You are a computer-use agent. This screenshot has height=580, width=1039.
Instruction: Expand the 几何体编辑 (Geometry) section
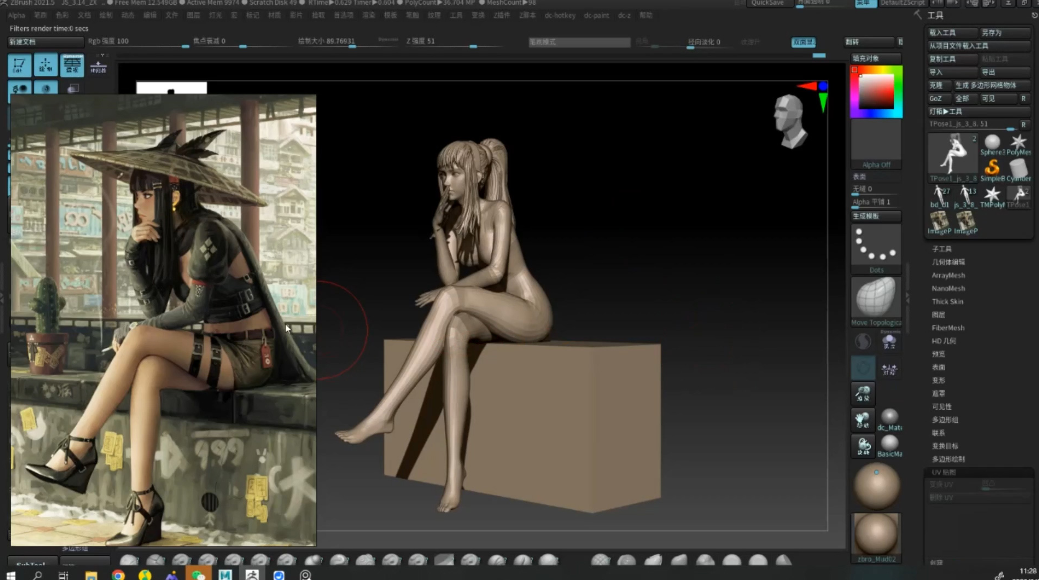(948, 262)
